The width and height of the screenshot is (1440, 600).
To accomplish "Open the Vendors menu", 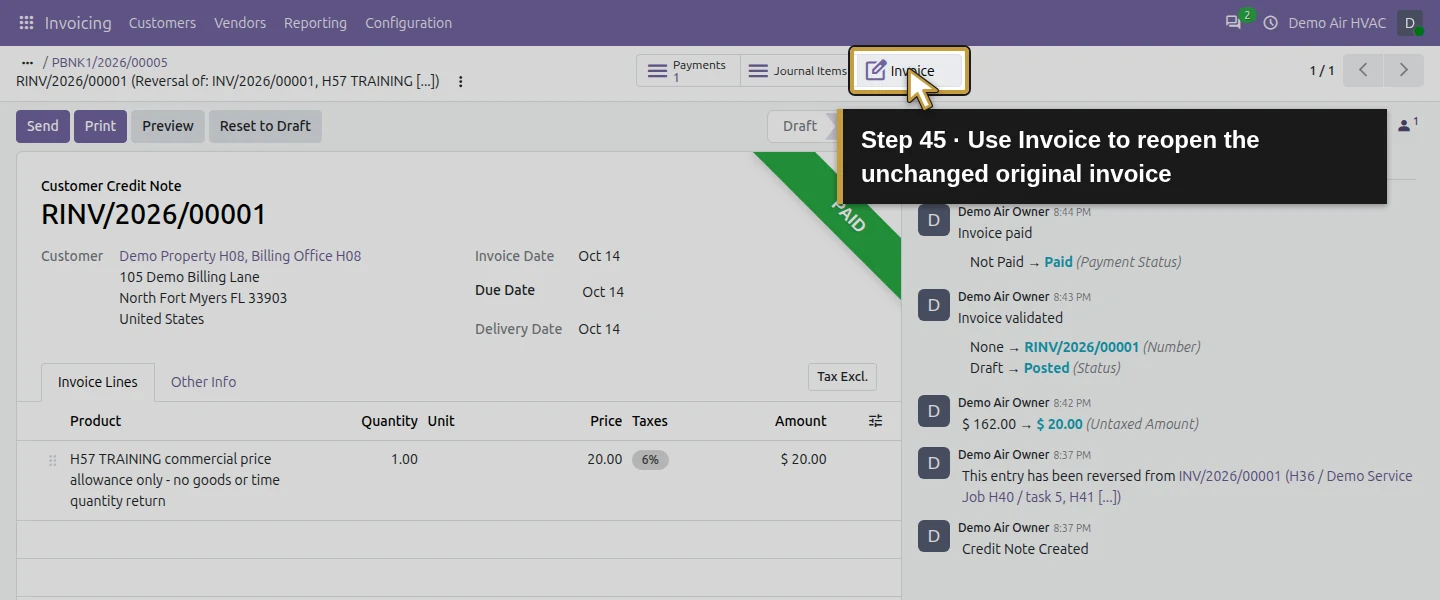I will click(240, 22).
